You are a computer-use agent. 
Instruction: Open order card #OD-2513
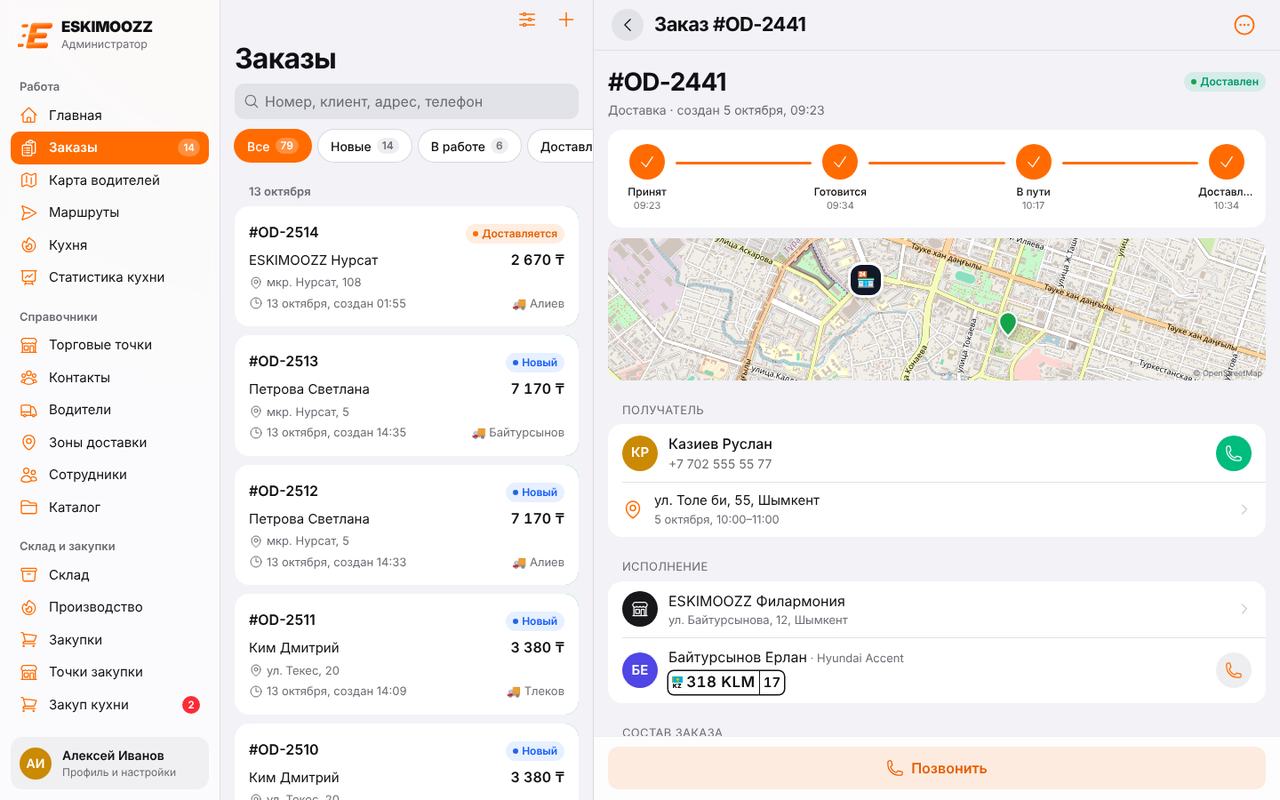tap(407, 396)
